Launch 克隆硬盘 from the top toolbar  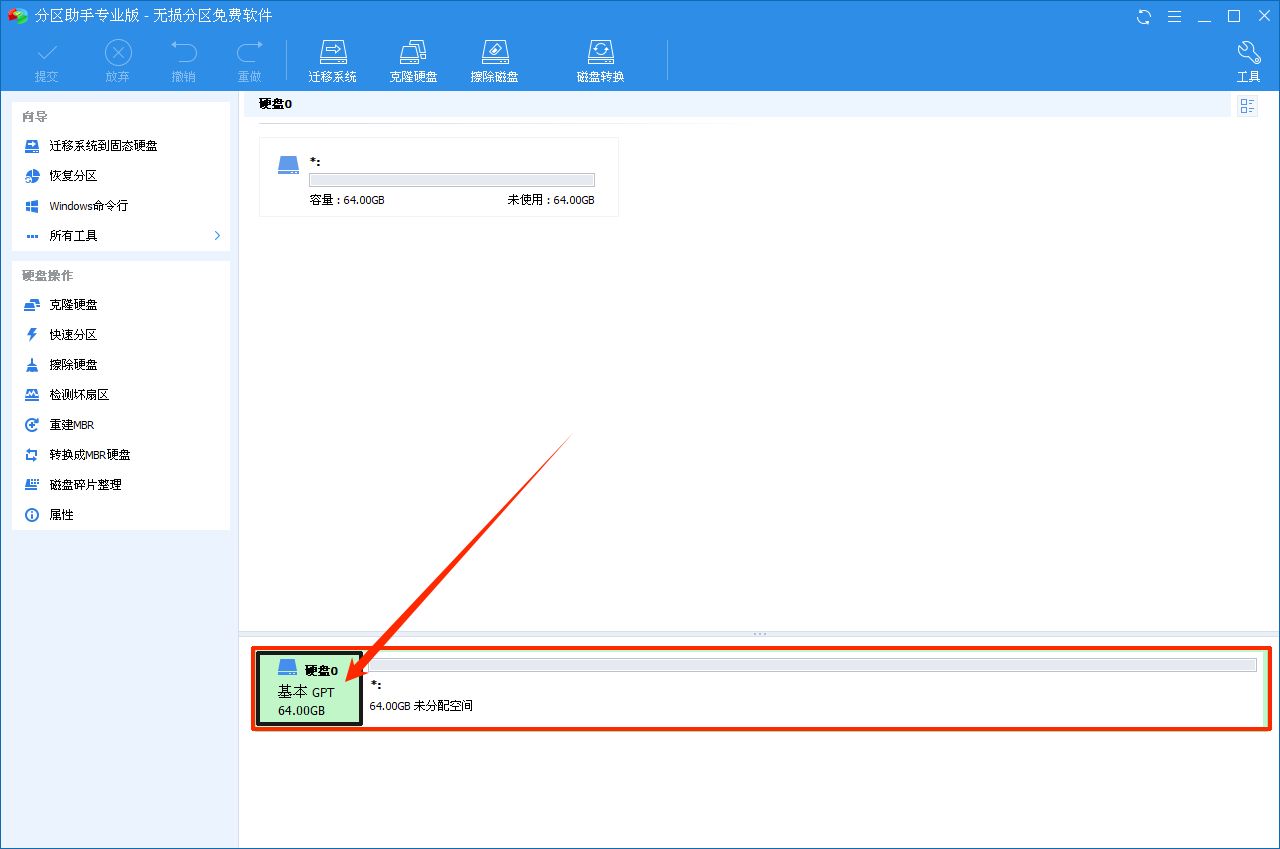pos(413,60)
